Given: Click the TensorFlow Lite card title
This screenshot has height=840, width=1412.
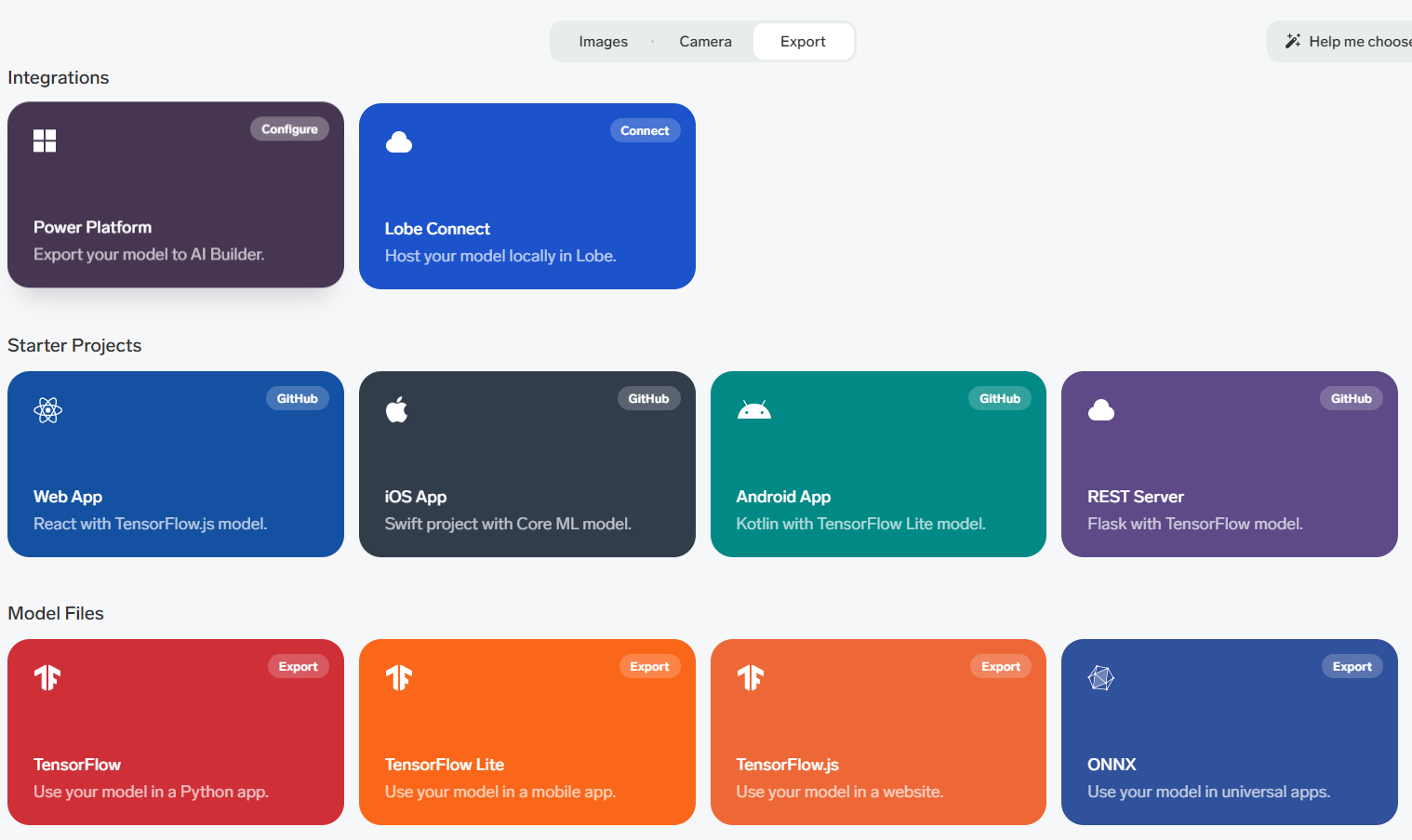Looking at the screenshot, I should (x=445, y=765).
